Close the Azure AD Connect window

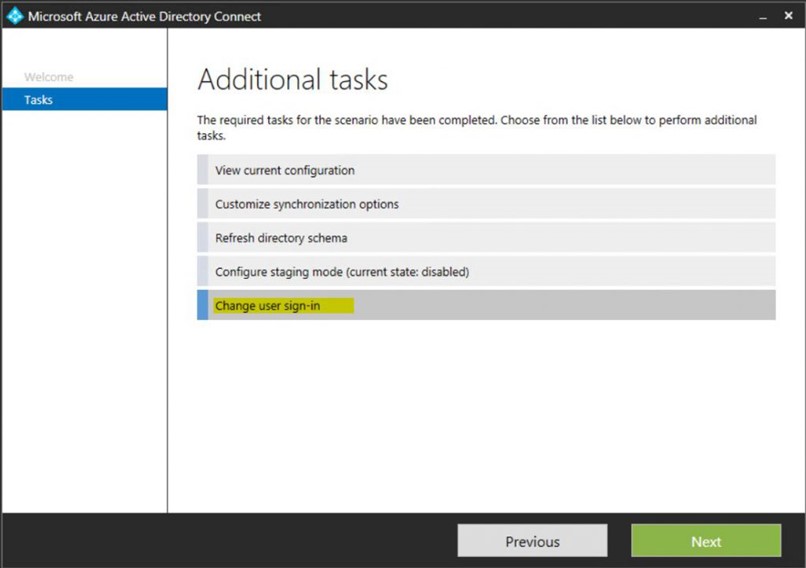coord(789,16)
